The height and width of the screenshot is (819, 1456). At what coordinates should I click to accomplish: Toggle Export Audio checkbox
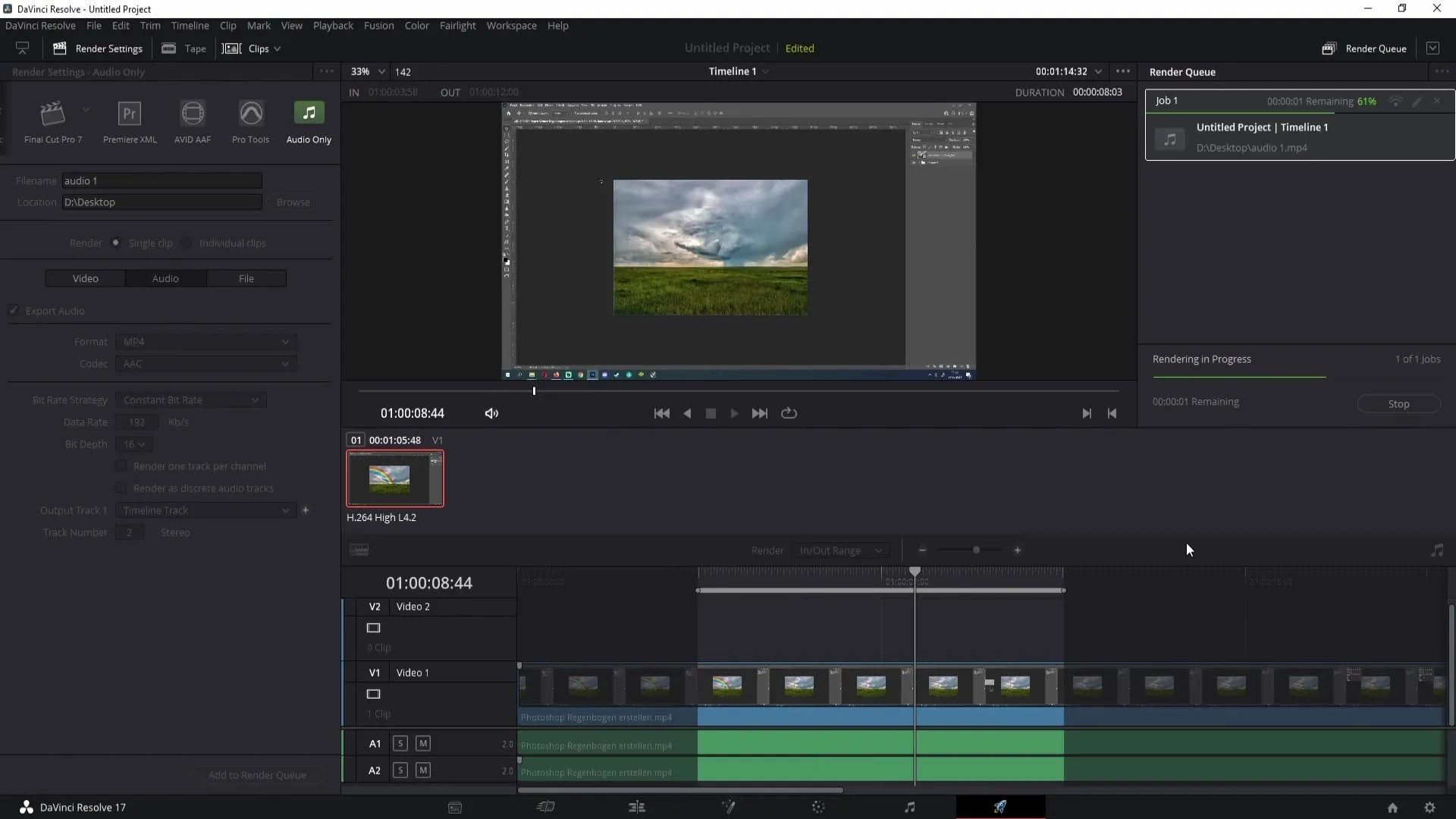(15, 311)
